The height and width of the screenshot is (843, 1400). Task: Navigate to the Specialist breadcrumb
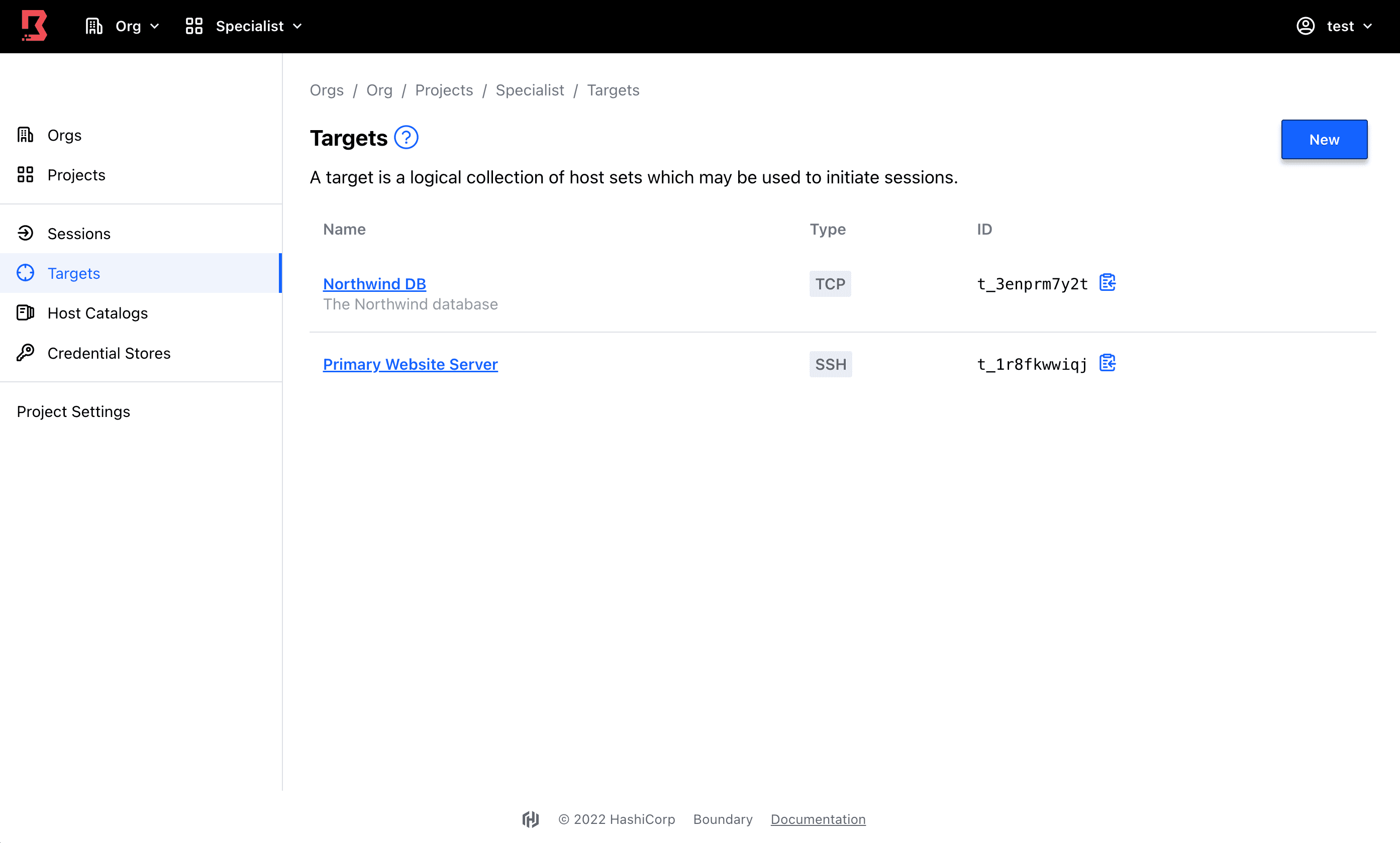coord(530,91)
